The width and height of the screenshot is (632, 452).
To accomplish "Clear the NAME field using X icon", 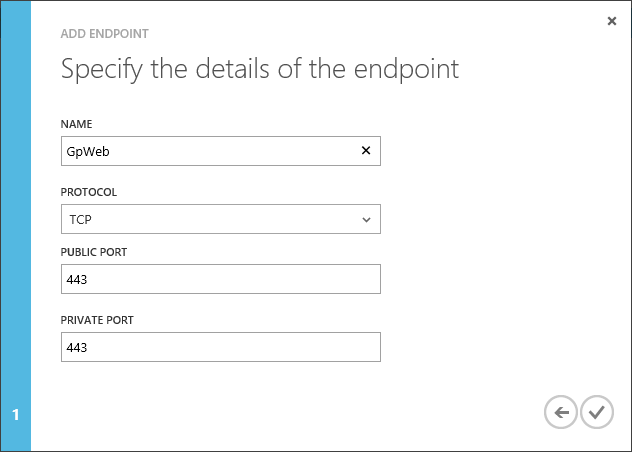I will click(365, 151).
